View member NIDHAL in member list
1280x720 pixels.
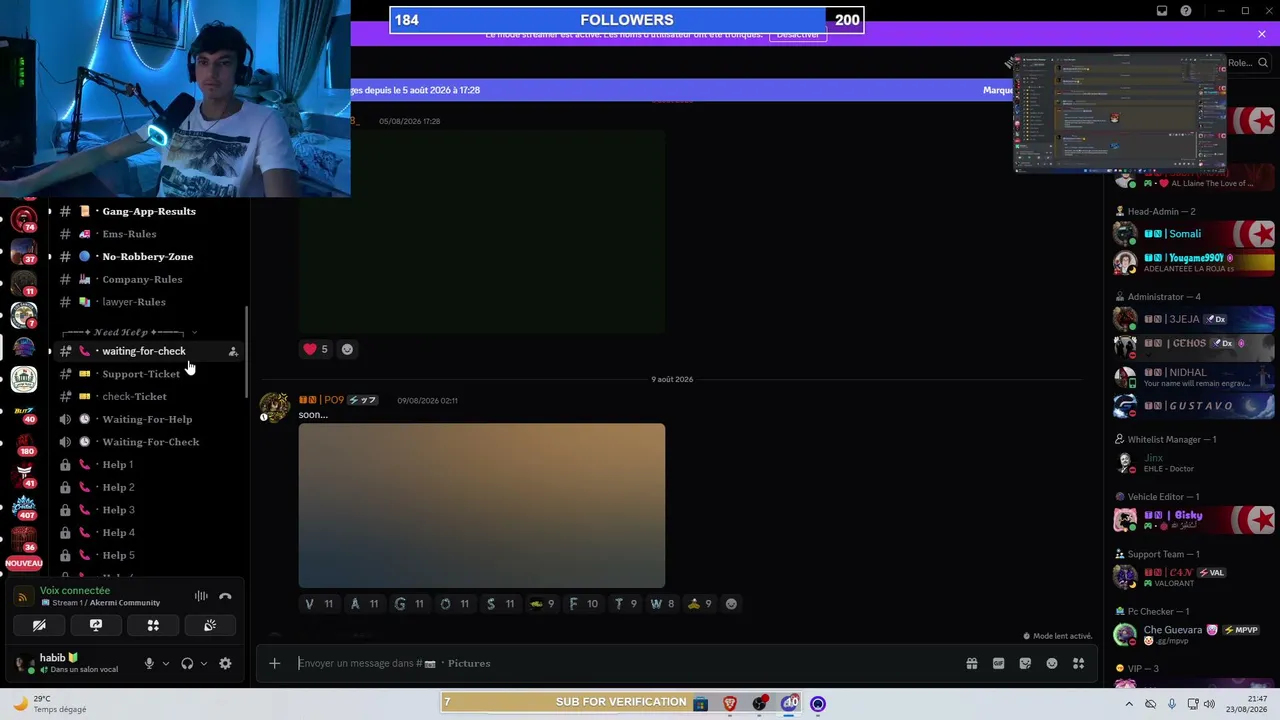[1193, 377]
